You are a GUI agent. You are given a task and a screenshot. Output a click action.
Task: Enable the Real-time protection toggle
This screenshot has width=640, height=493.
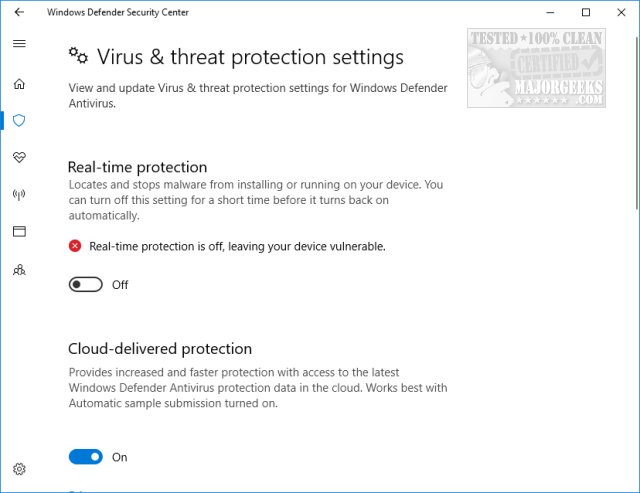pos(86,285)
